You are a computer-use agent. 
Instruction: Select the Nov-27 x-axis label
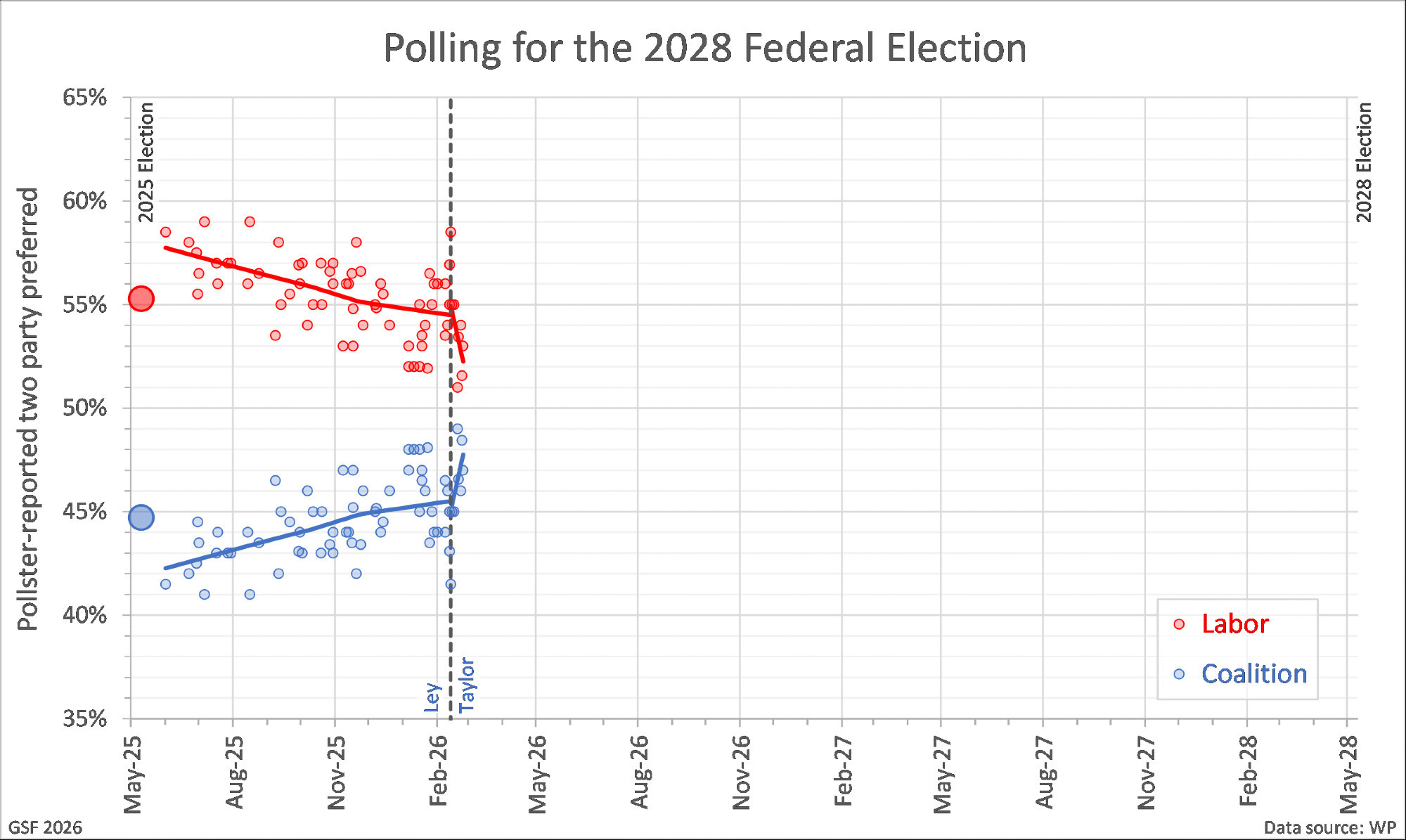click(x=1146, y=774)
